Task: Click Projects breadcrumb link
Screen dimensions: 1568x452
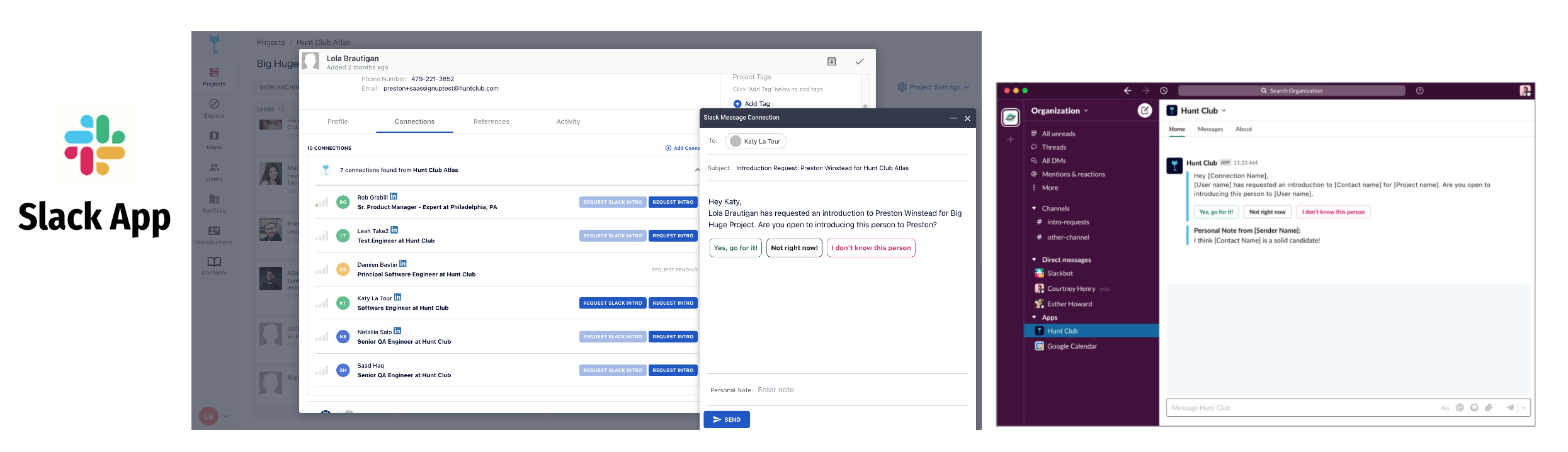Action: coord(271,42)
